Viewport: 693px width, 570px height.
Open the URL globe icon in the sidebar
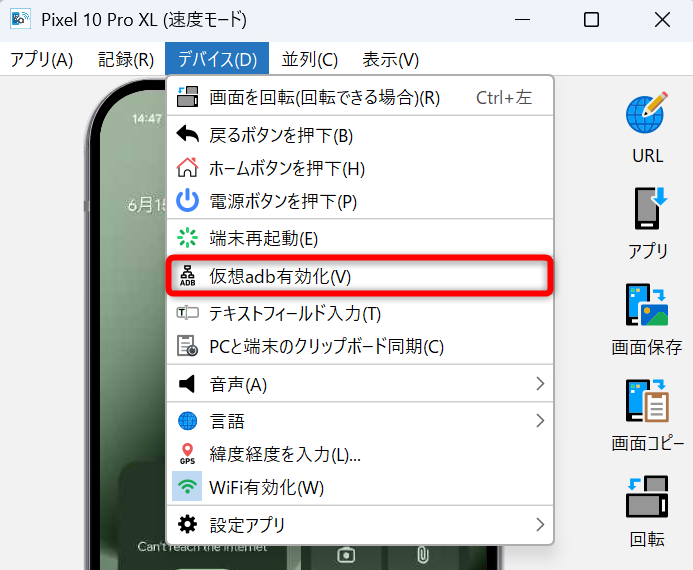point(647,113)
